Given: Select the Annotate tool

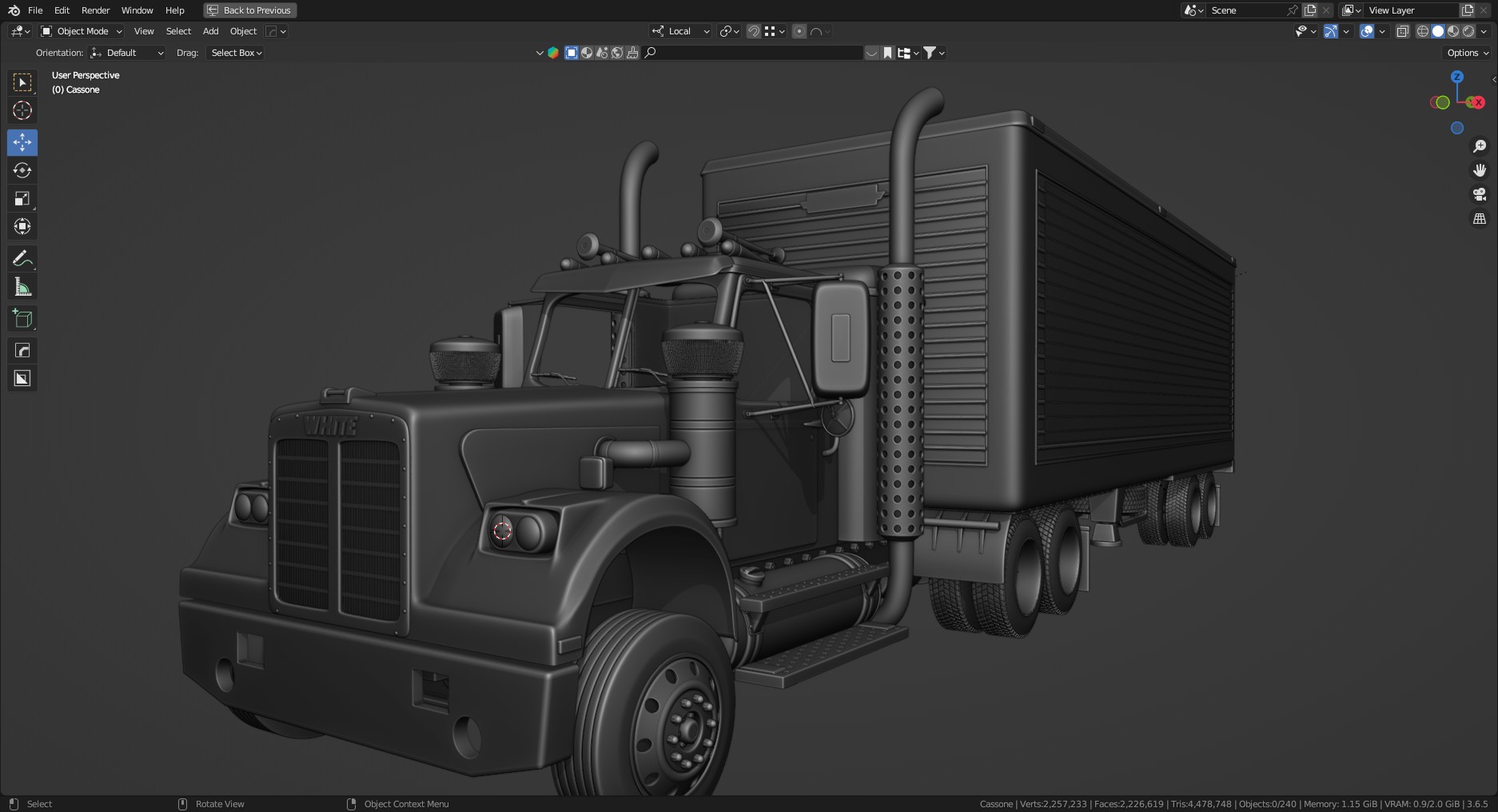Looking at the screenshot, I should pos(22,258).
